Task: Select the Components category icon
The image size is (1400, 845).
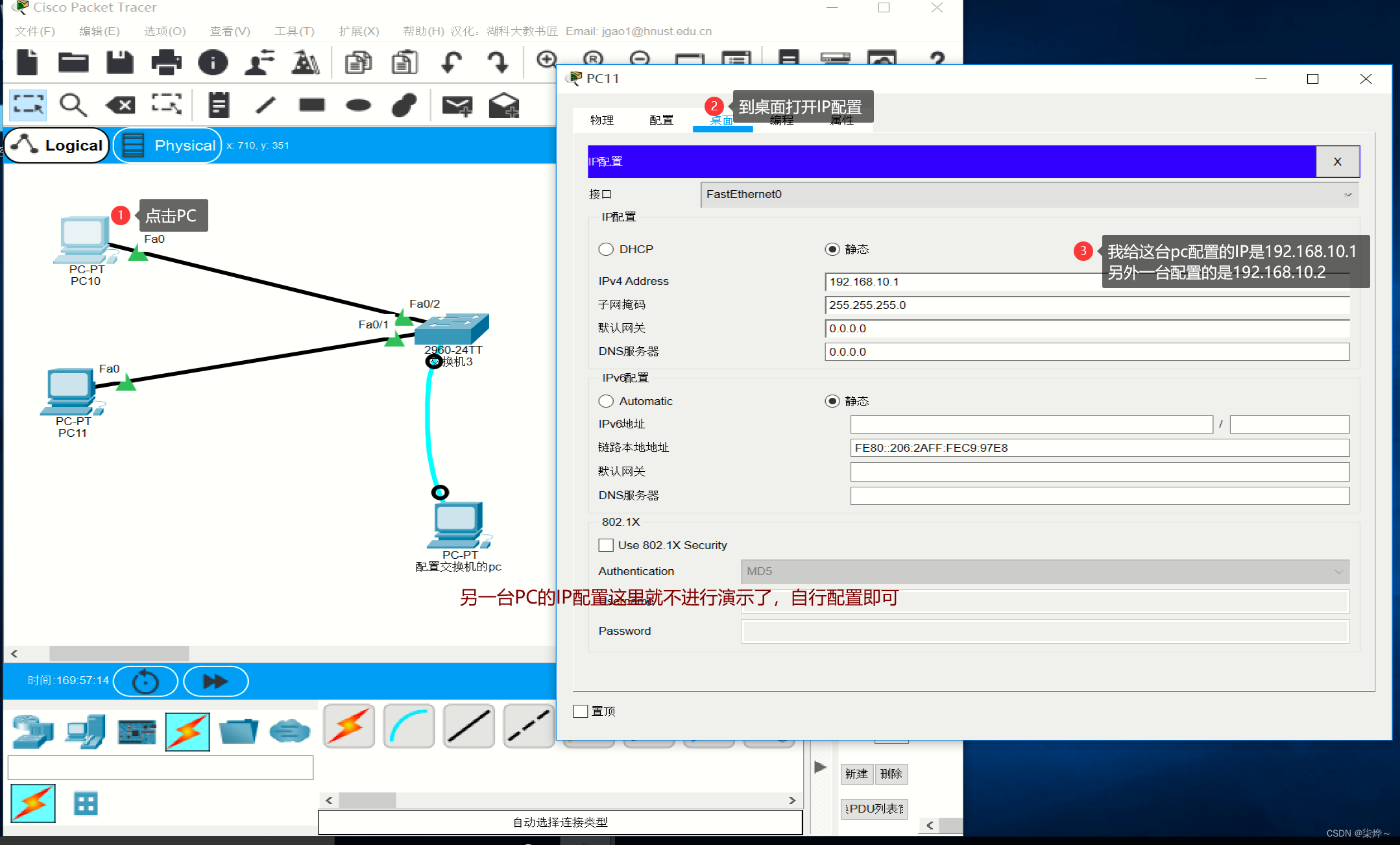Action: click(x=137, y=732)
